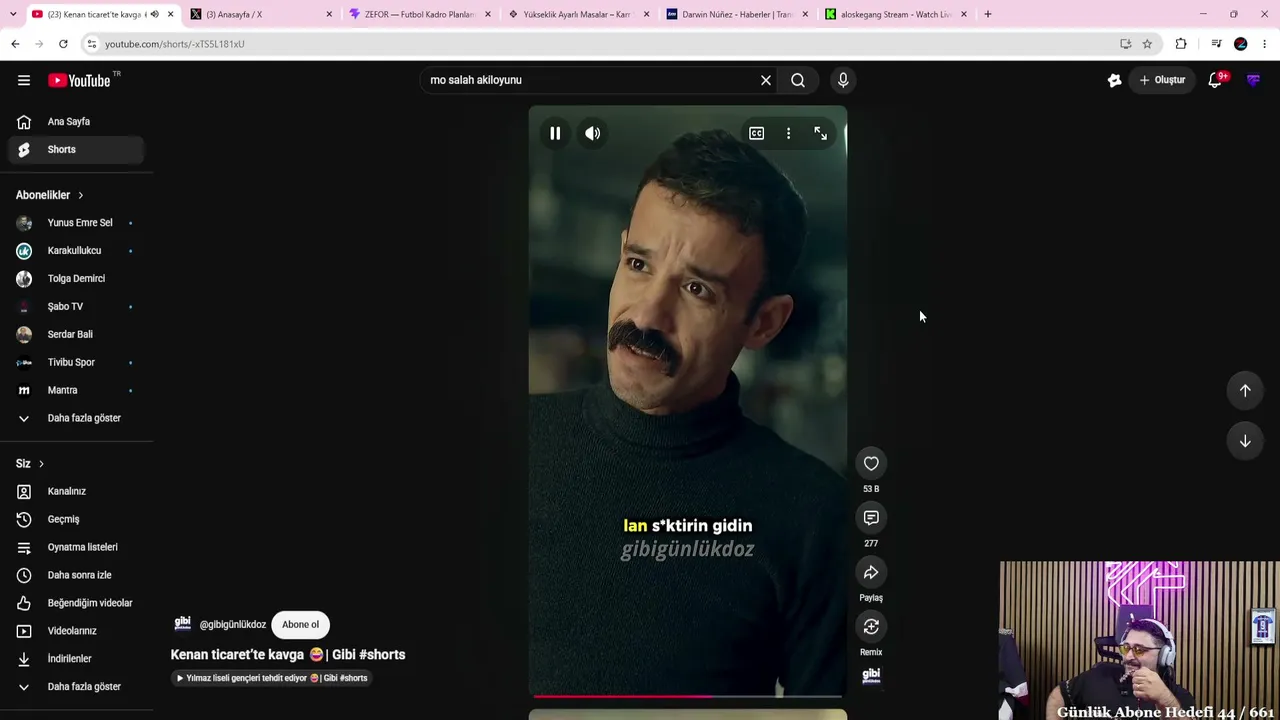Reload the page
The width and height of the screenshot is (1280, 720).
pos(63,44)
